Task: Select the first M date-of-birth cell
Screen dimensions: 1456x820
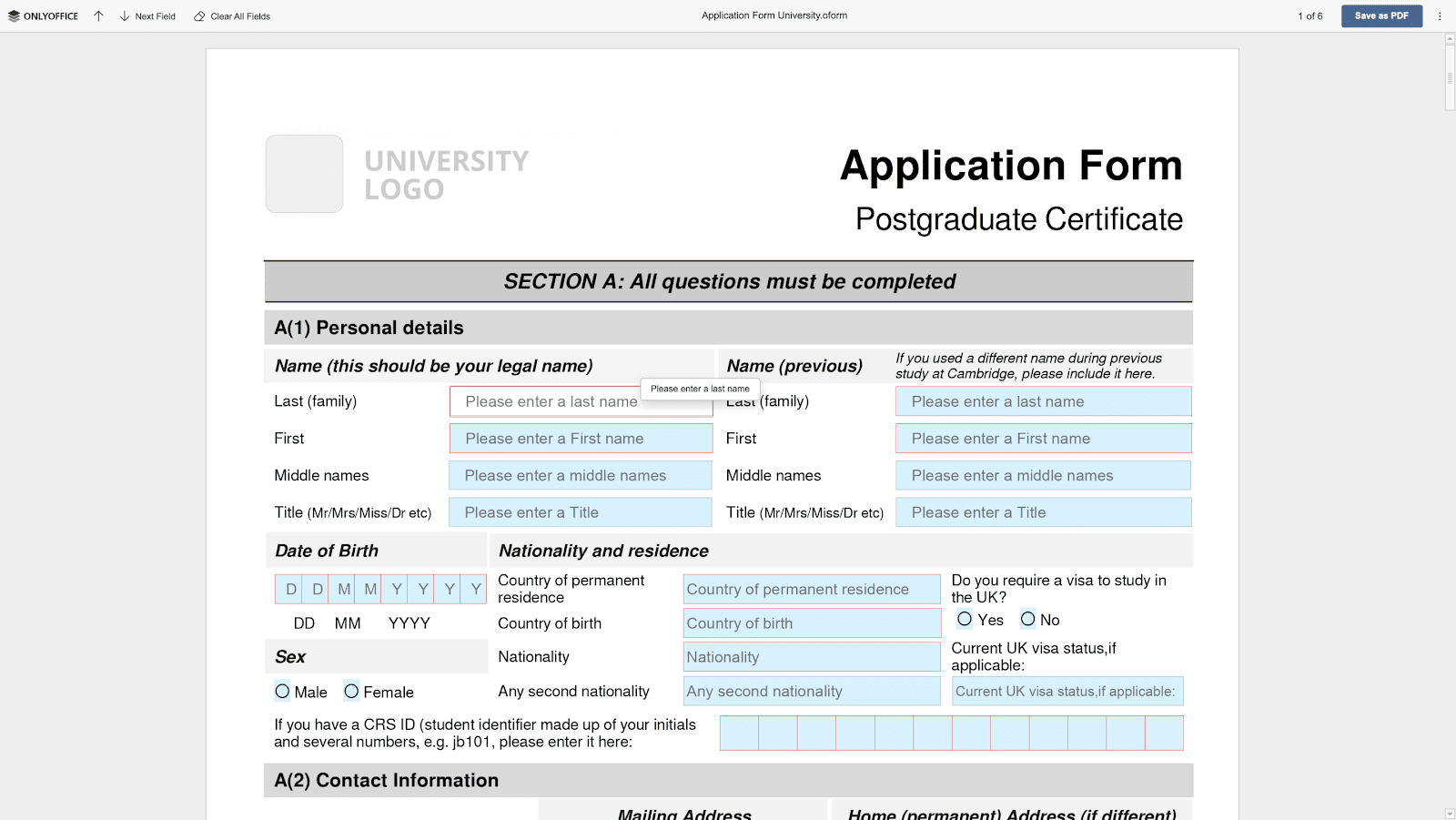Action: point(342,590)
